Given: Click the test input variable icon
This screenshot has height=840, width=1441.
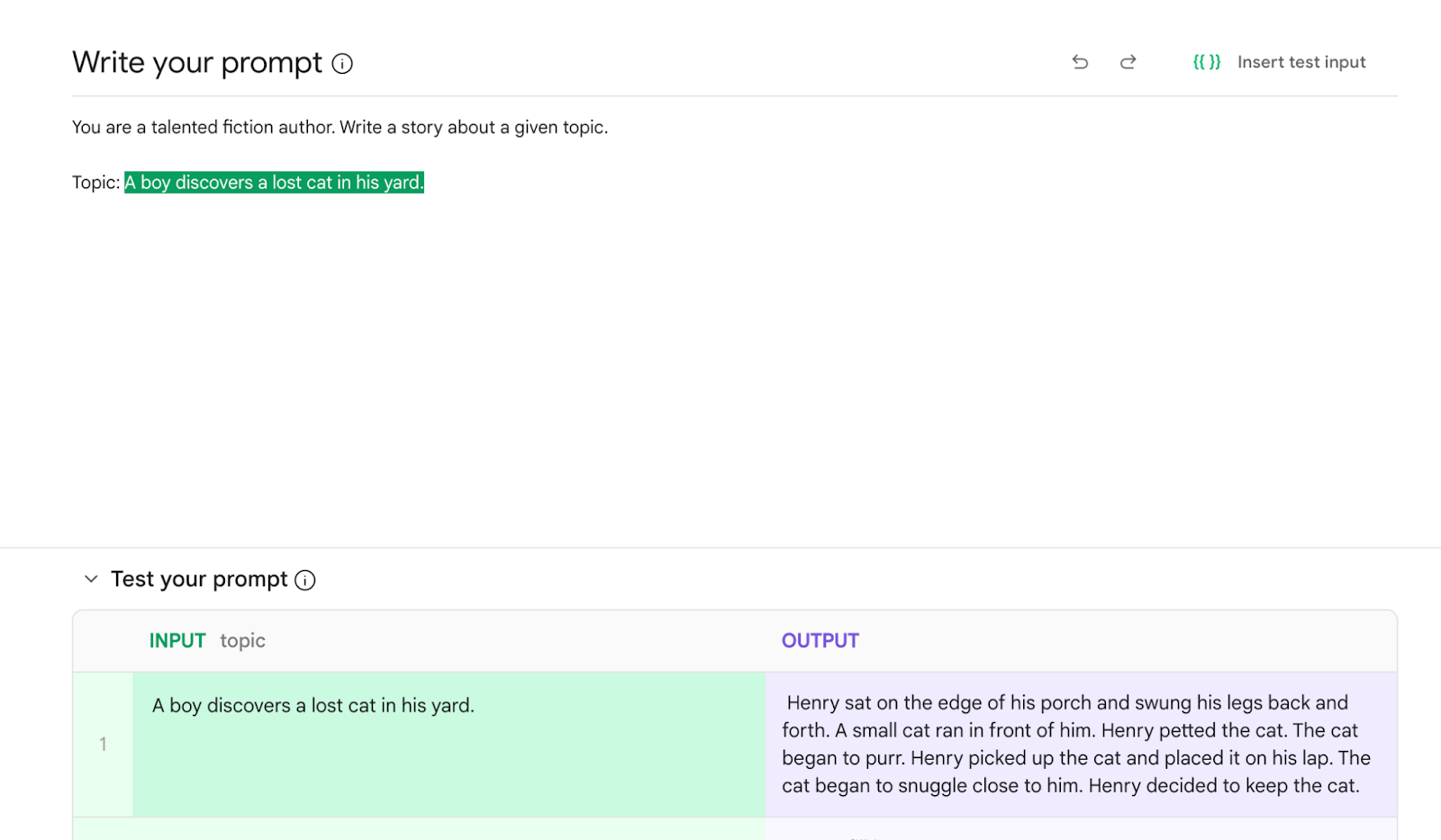Looking at the screenshot, I should (1207, 61).
